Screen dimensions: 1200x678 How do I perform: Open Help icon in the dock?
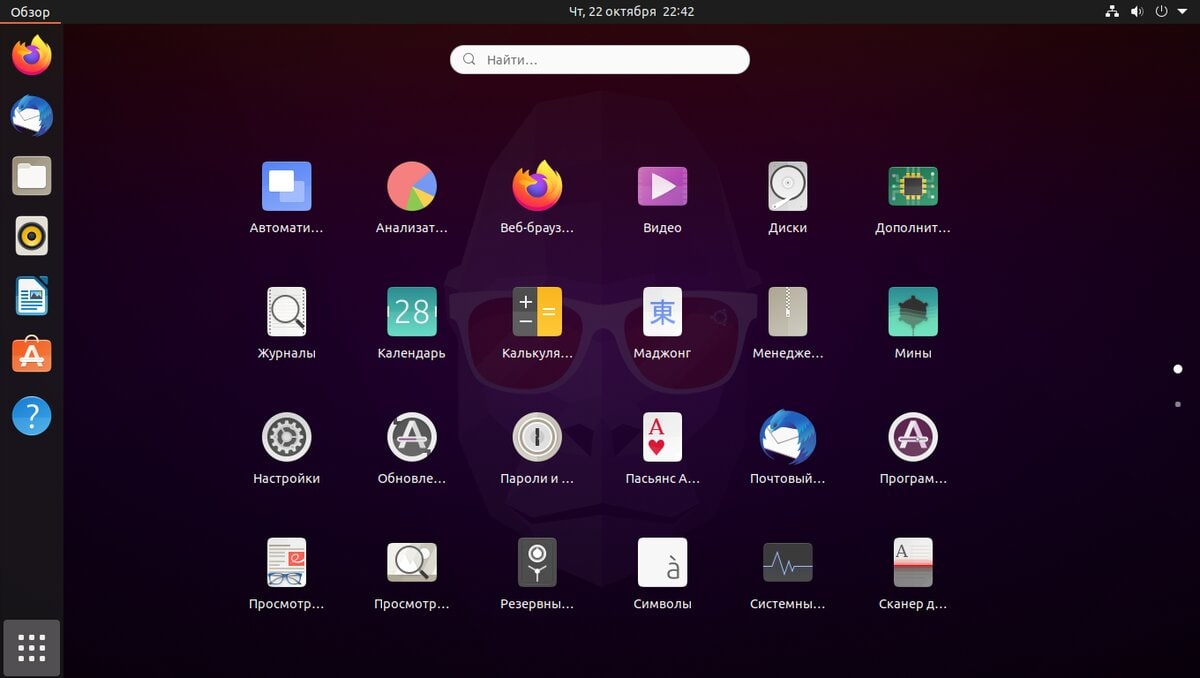32,415
